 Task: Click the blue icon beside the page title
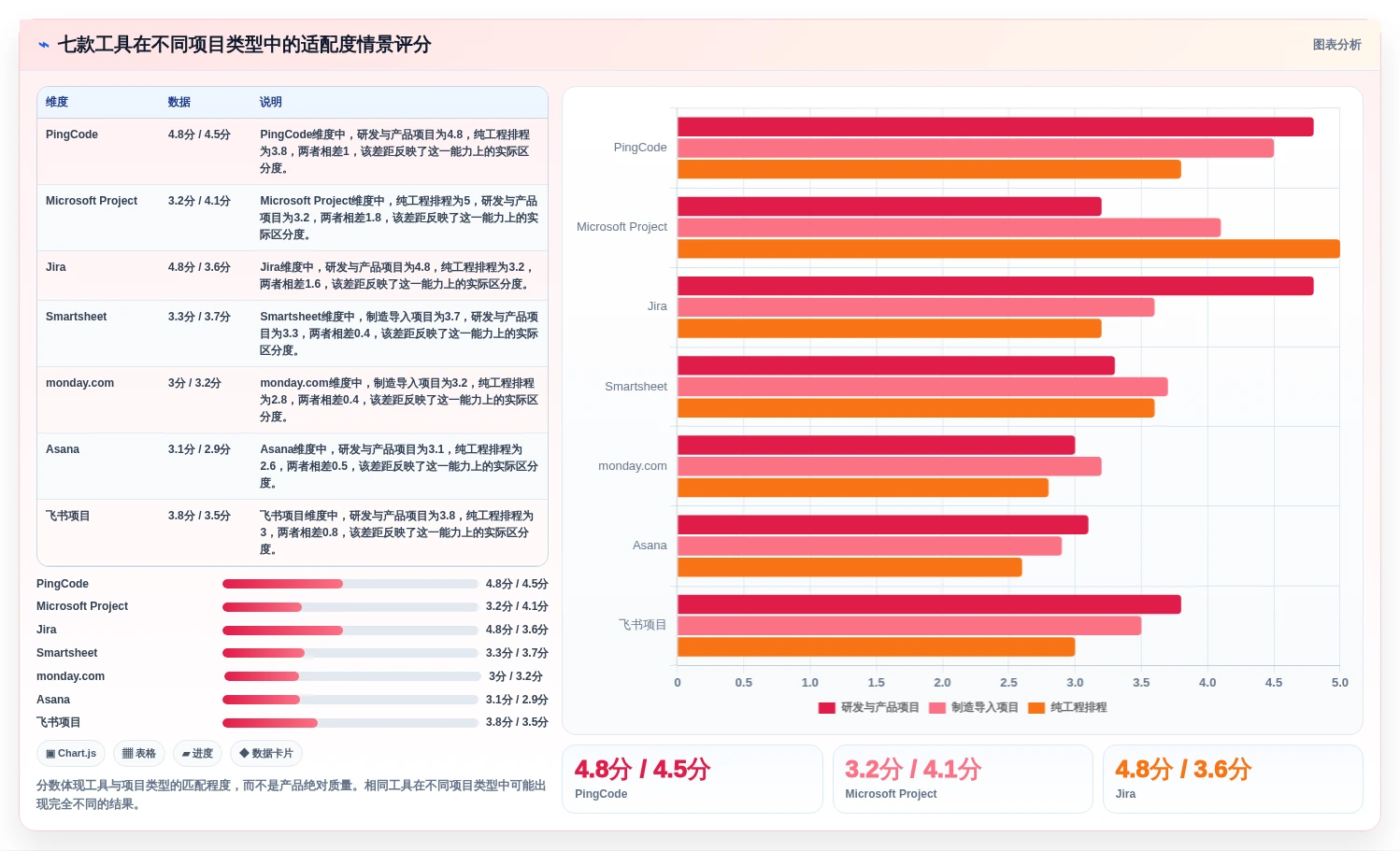[43, 45]
